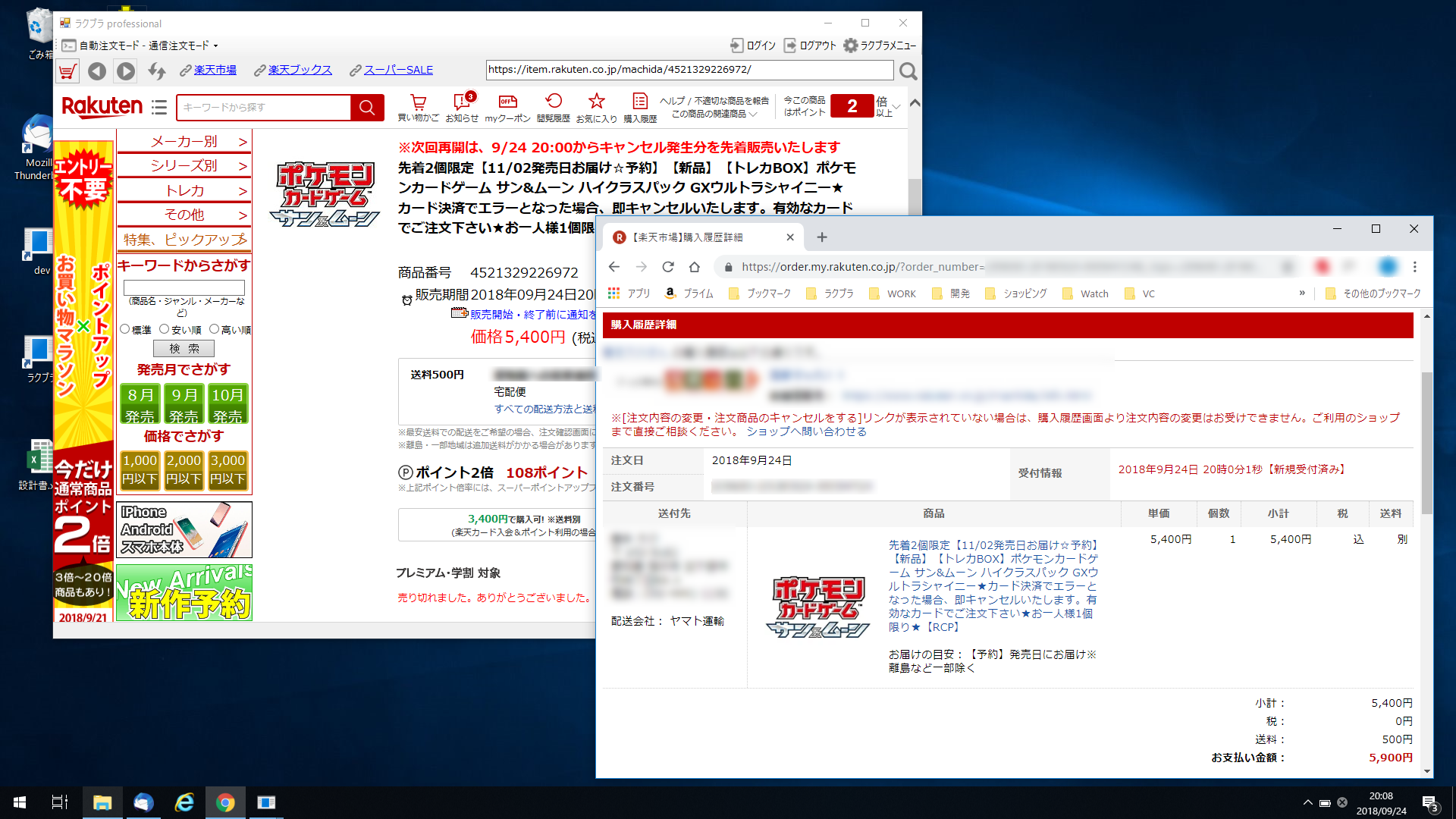This screenshot has width=1456, height=819.
Task: Select 標準 sort radio button
Action: click(x=125, y=329)
